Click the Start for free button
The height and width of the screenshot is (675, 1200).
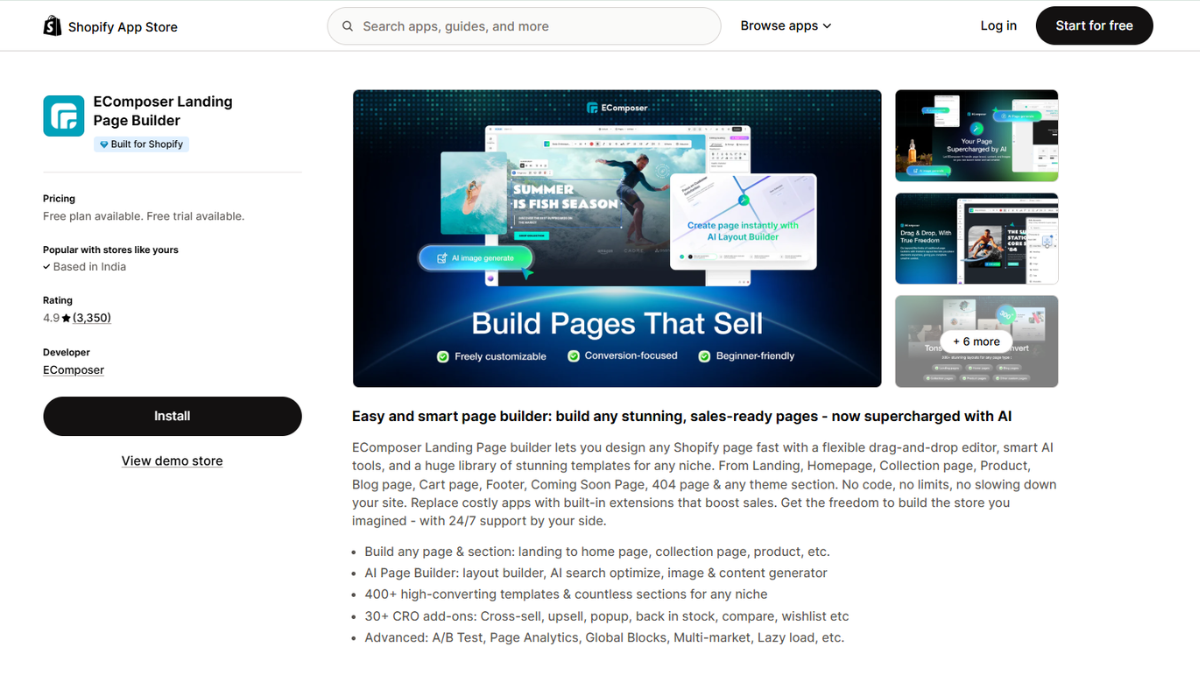[1094, 26]
